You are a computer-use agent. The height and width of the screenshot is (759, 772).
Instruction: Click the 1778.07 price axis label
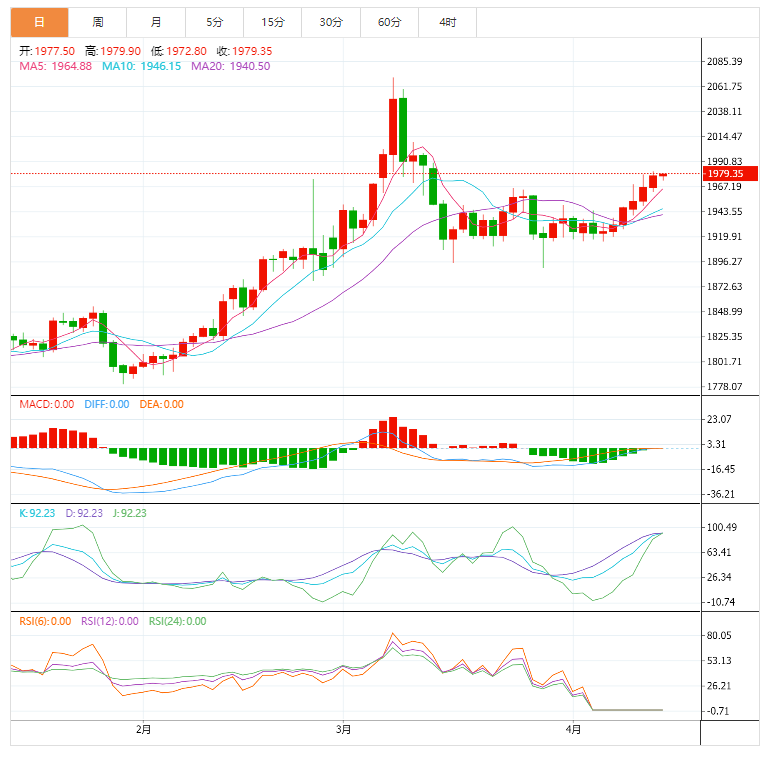[x=725, y=387]
